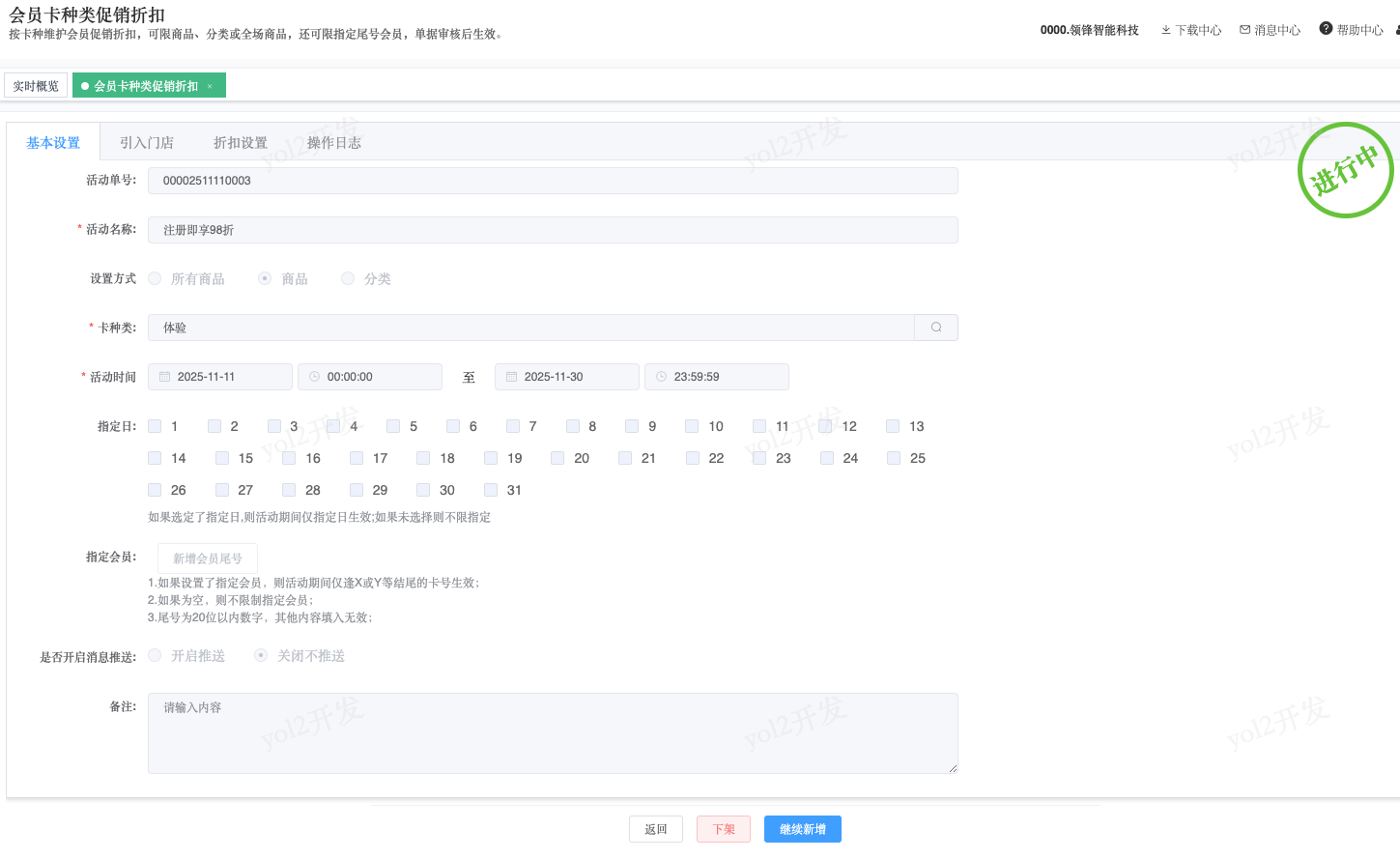Select the 所有商品 radio option
Viewport: 1400px width, 859px height.
point(155,278)
